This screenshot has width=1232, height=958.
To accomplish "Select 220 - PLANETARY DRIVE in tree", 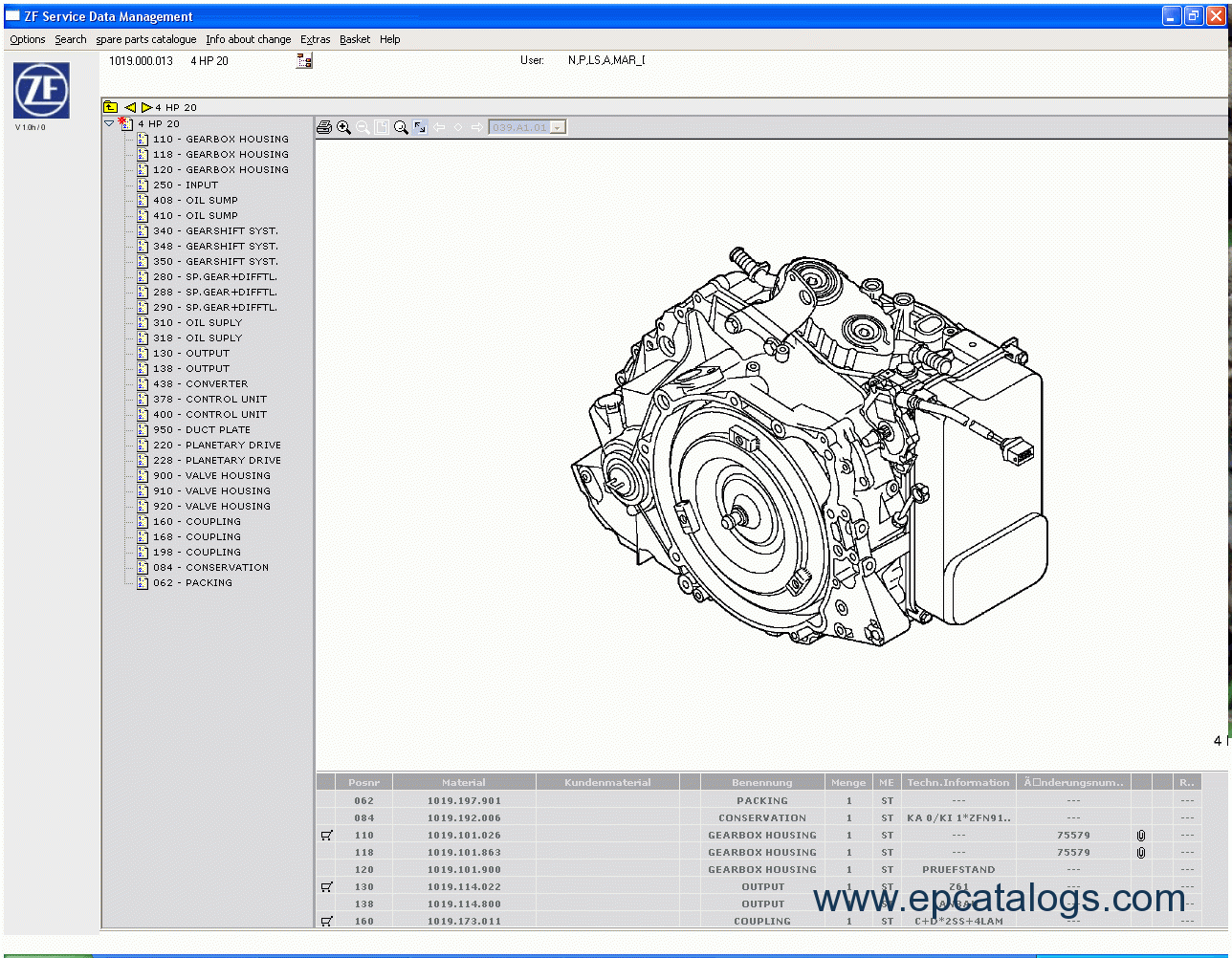I will point(217,446).
